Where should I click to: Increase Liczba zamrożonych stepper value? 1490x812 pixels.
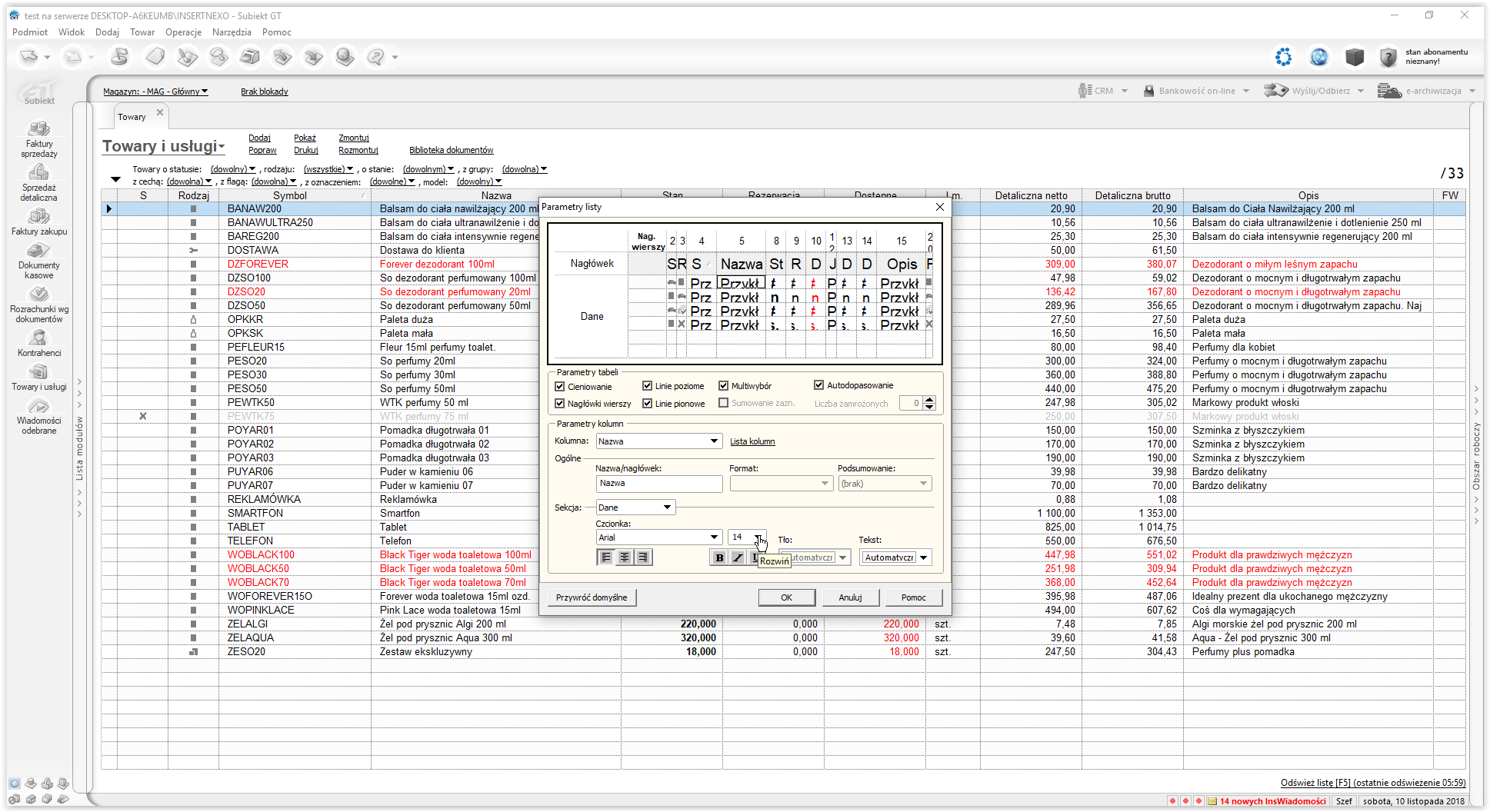tap(929, 399)
